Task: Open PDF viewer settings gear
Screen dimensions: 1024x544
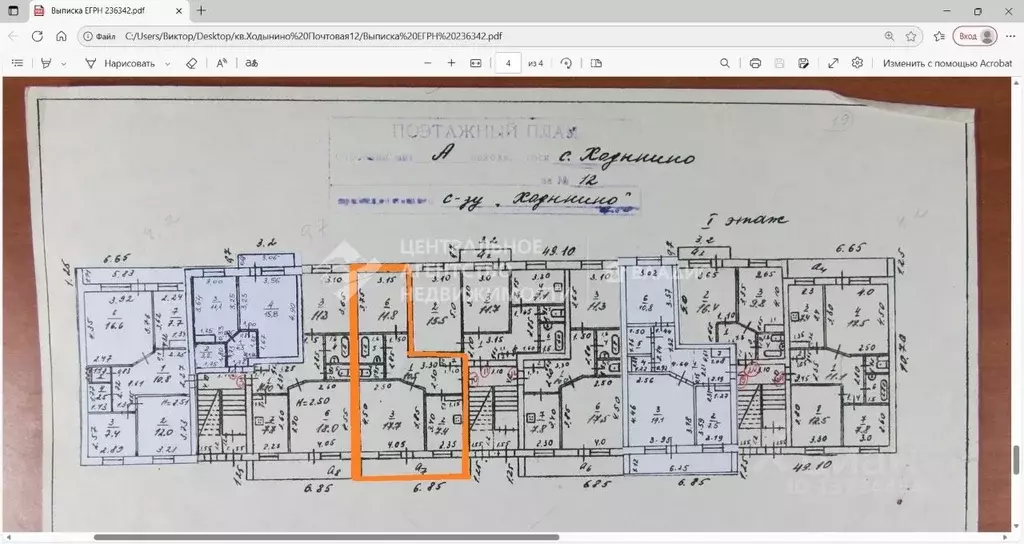Action: (x=857, y=63)
